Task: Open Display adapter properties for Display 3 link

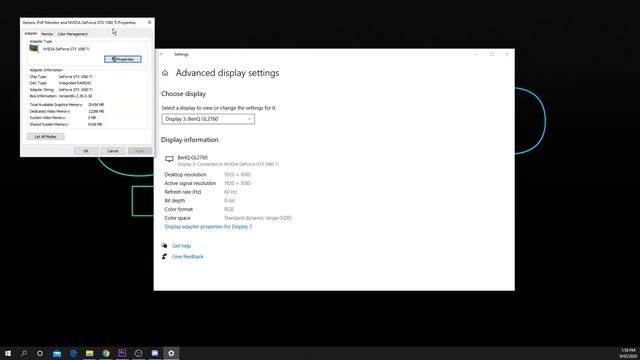Action: tap(208, 227)
